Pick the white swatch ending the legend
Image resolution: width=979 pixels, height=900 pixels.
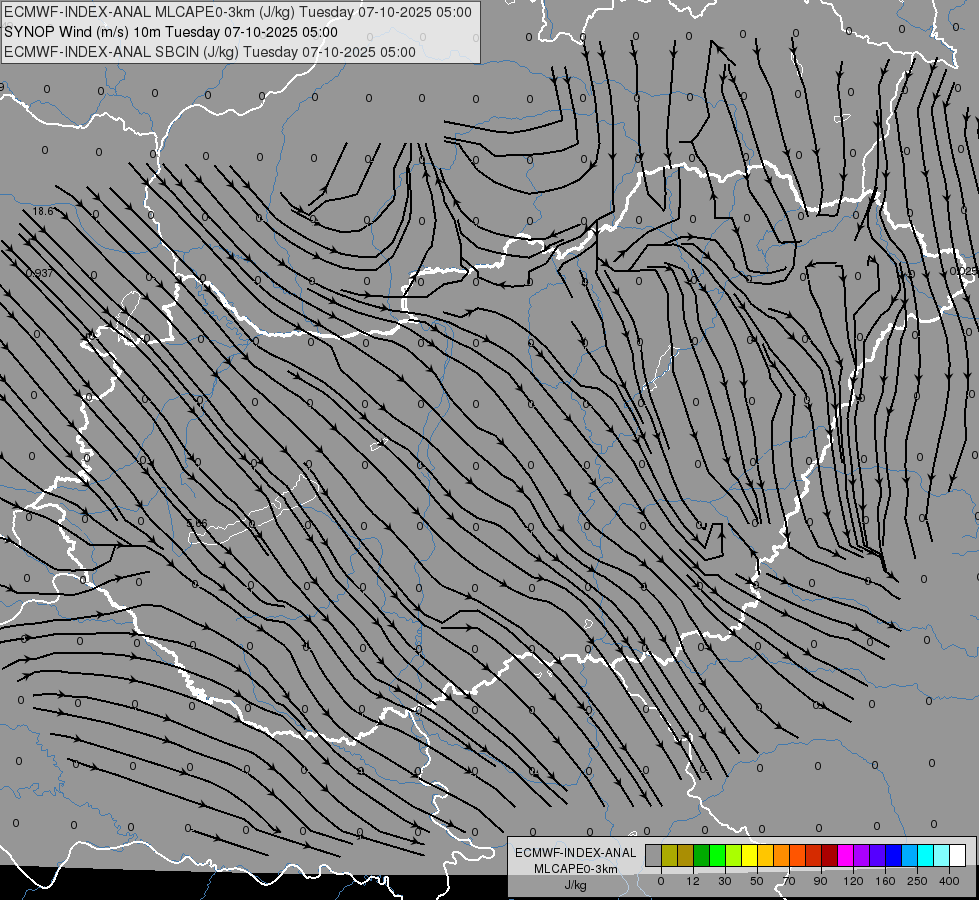pos(958,855)
